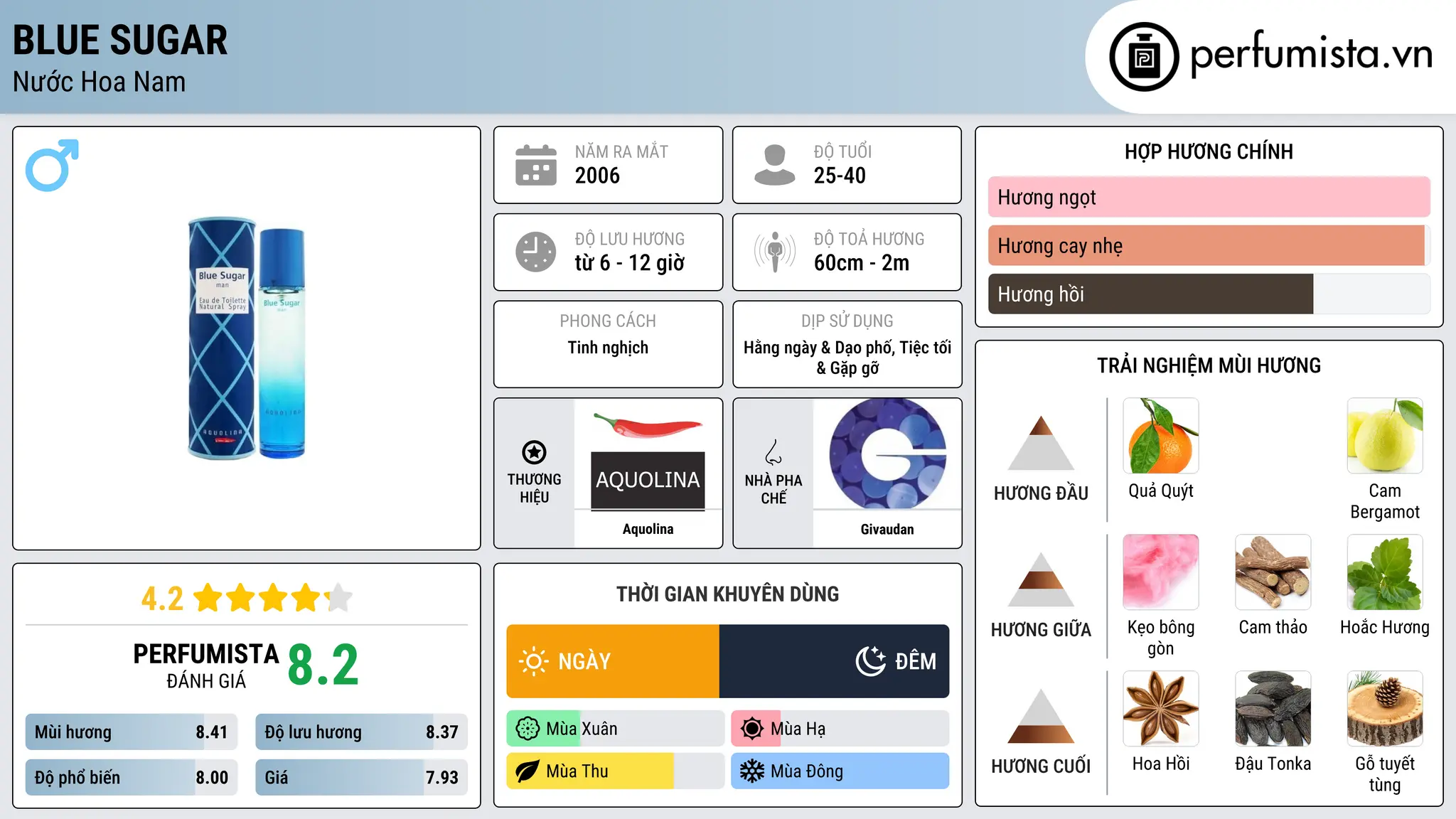This screenshot has height=819, width=1456.
Task: Click the Phong cách label
Action: (x=608, y=321)
